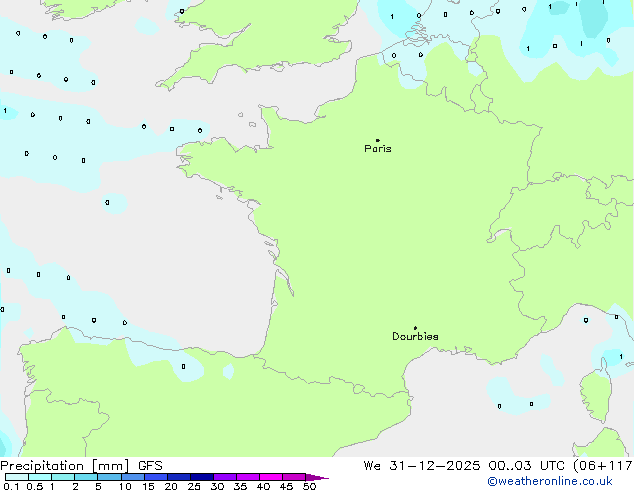634x490 pixels.
Task: Click the GFS model label
Action: click(150, 466)
